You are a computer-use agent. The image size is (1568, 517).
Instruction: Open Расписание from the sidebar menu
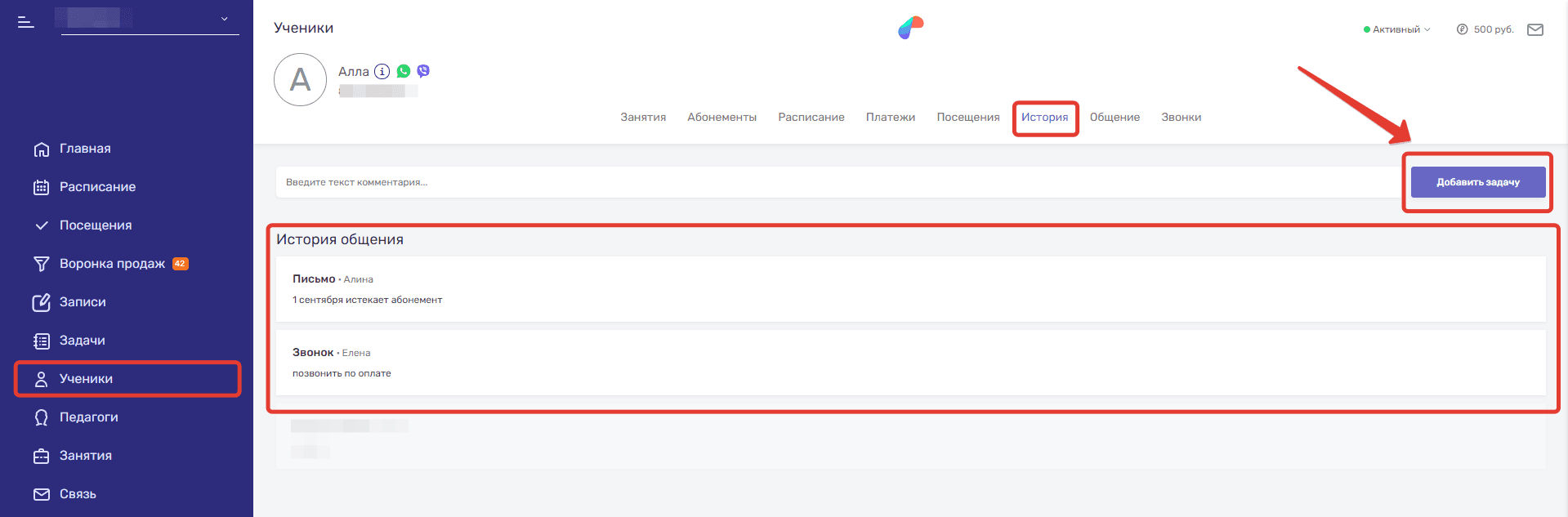[97, 187]
